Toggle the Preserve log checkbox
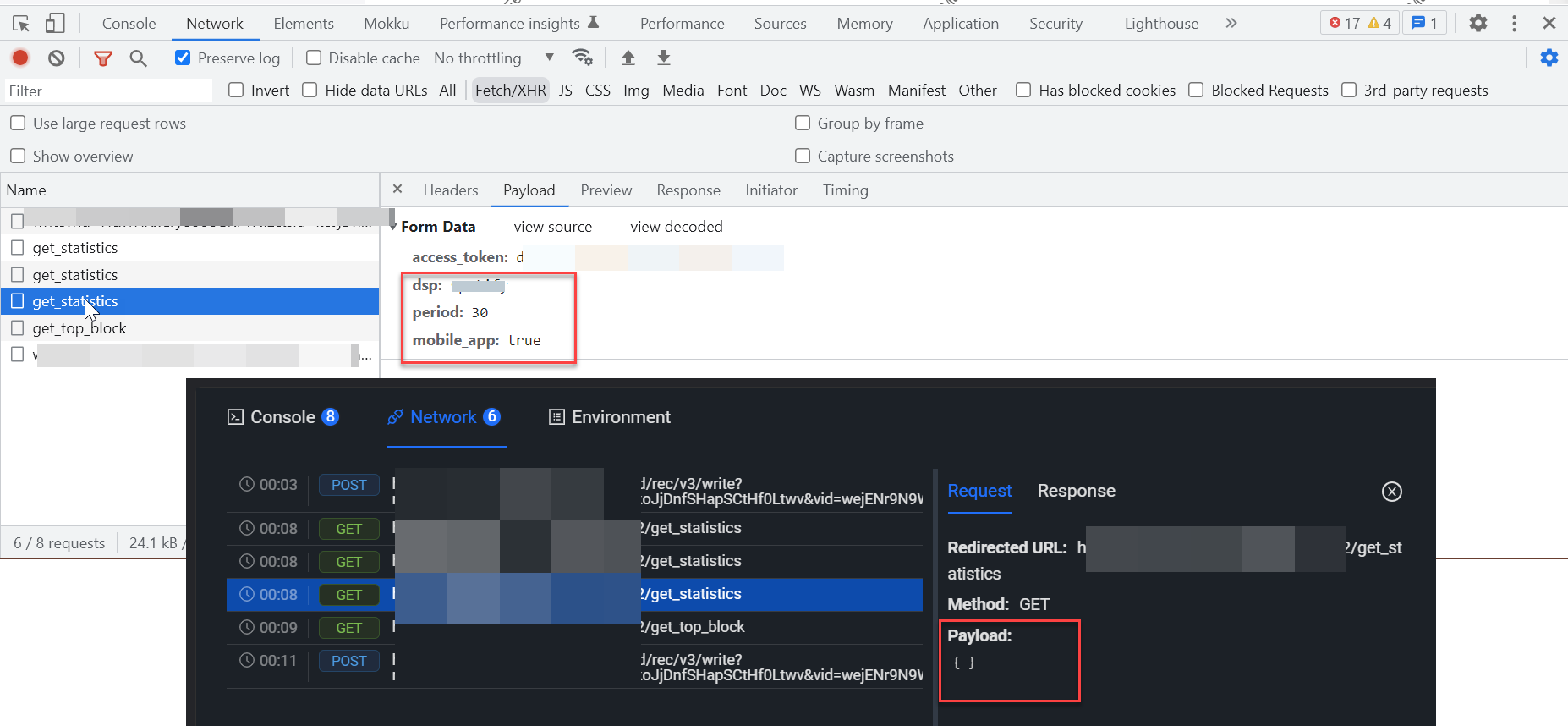Viewport: 1568px width, 726px height. (182, 58)
